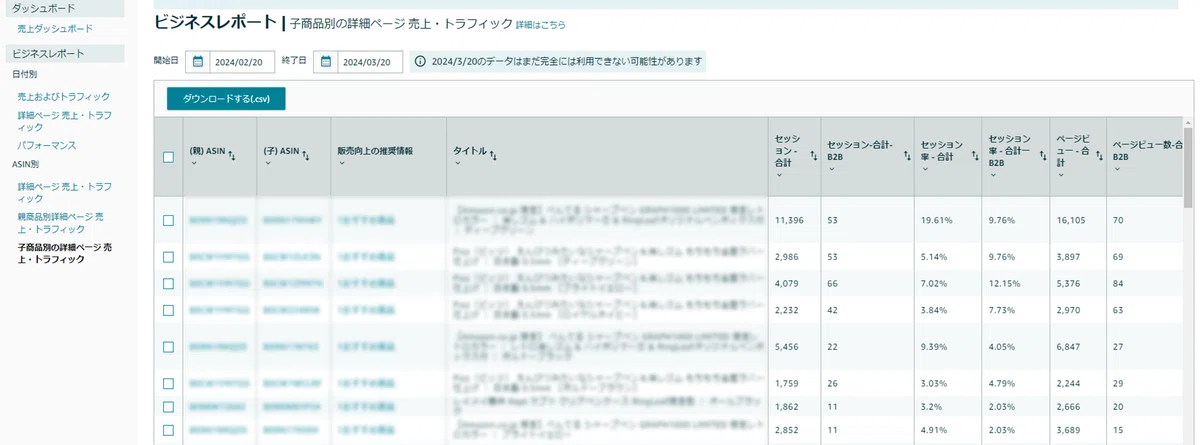This screenshot has height=445, width=1200.
Task: Sort by セッション率 - 合計 B2B column arrows
Action: [1041, 156]
